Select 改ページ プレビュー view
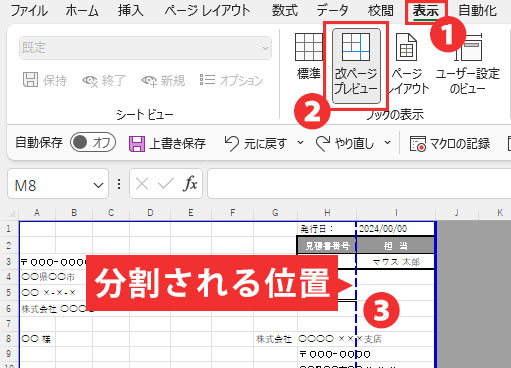This screenshot has width=511, height=368. click(356, 65)
